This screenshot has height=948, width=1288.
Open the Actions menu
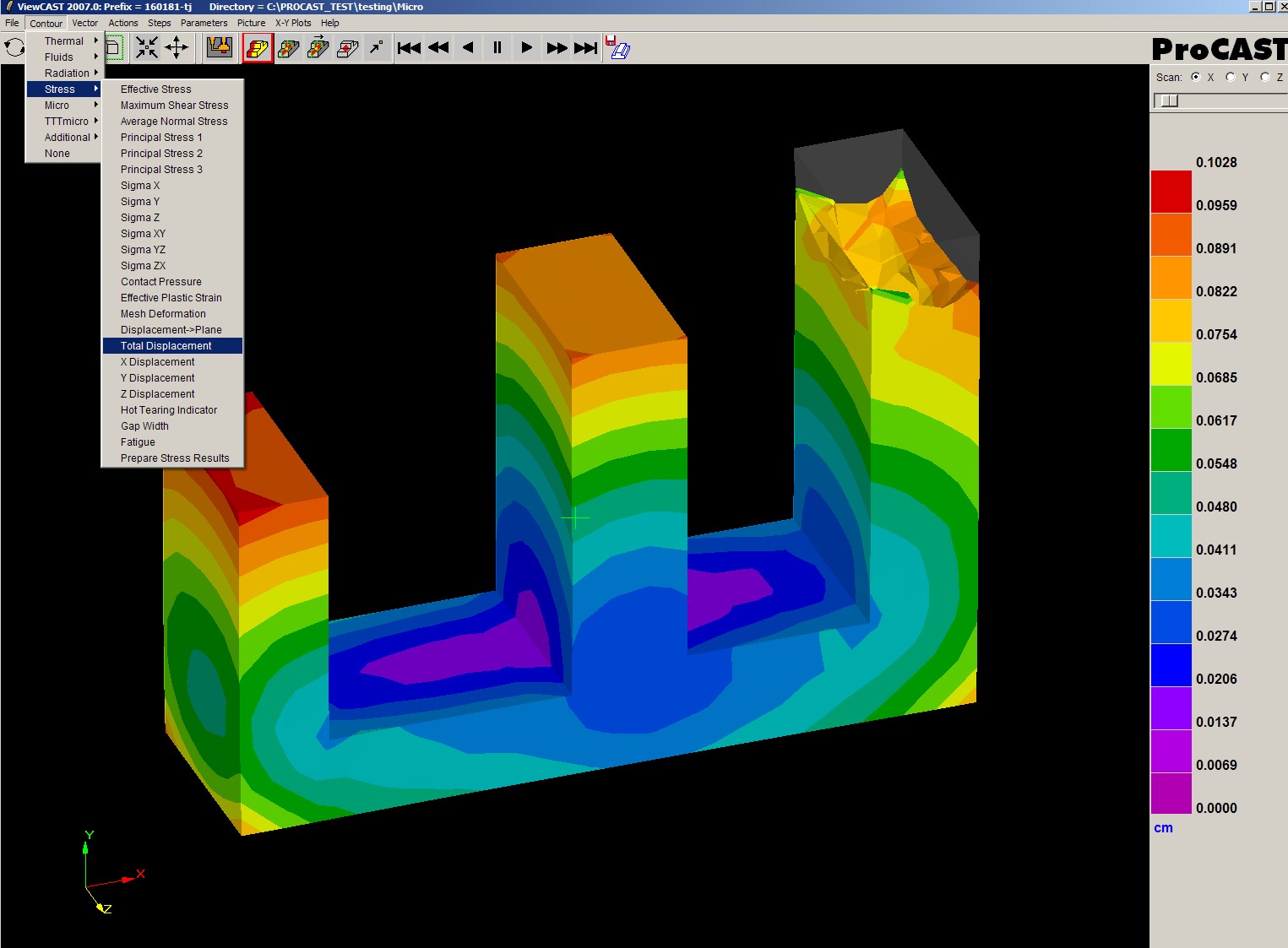(123, 23)
